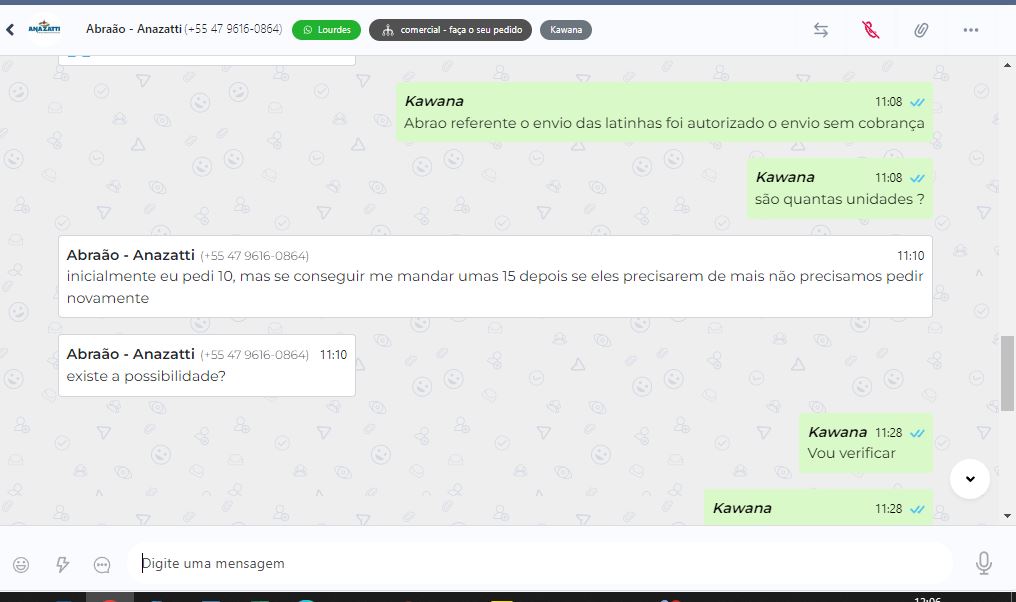The image size is (1016, 602).
Task: Click the Kawana agent tag
Action: (566, 30)
